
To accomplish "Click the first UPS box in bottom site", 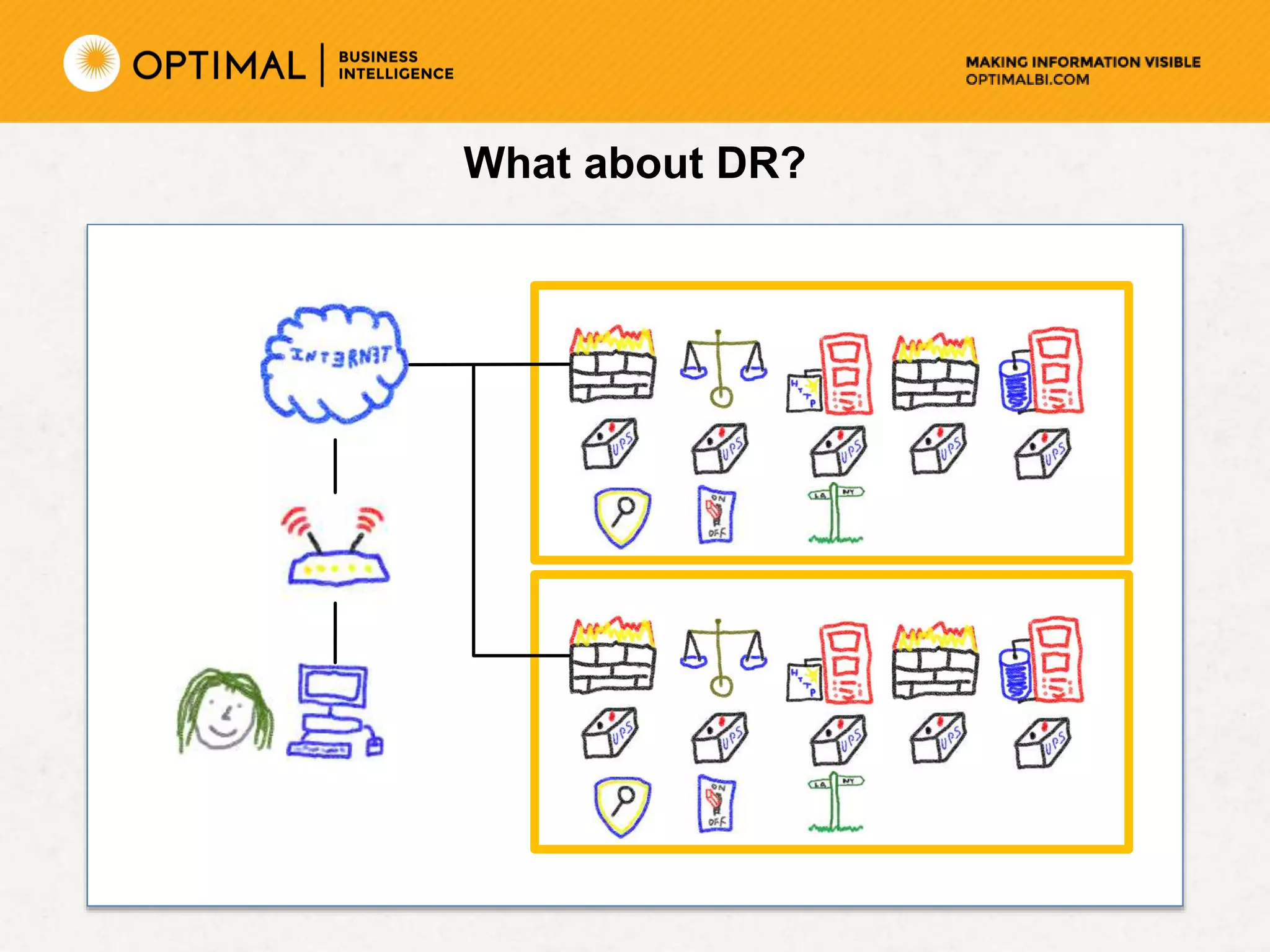I will 610,734.
